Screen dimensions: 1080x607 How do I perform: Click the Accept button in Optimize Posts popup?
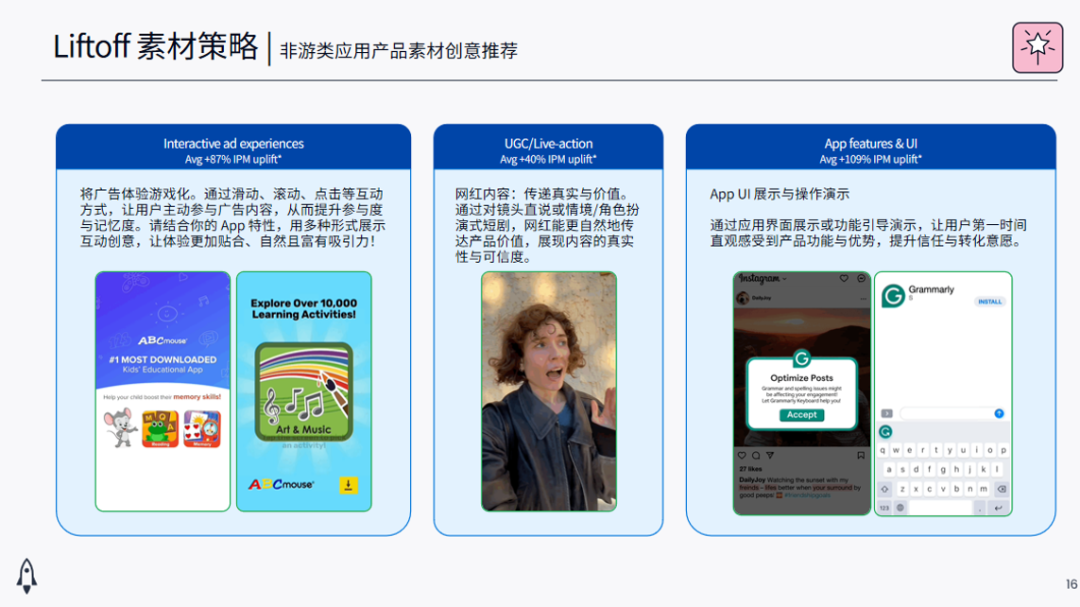pos(801,415)
